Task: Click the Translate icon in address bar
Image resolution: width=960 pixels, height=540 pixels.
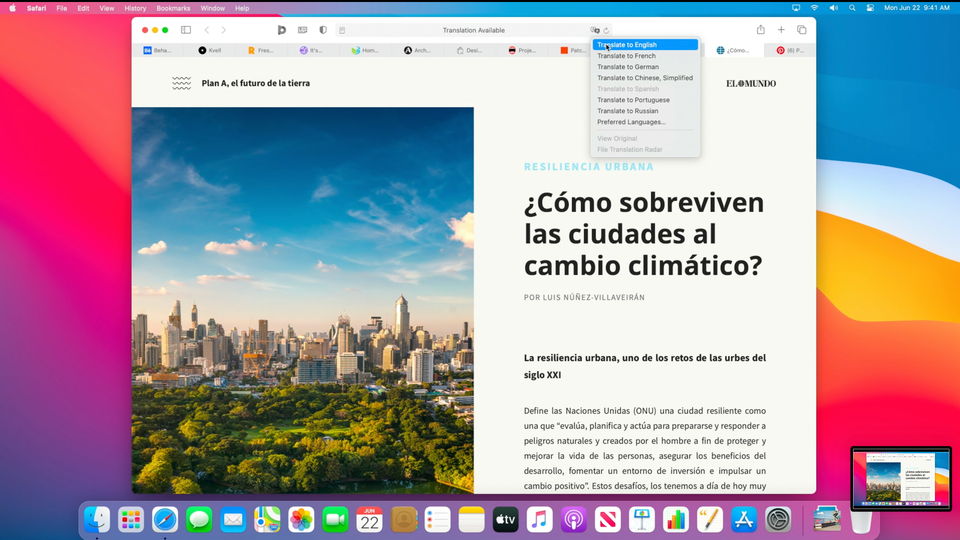Action: point(594,30)
